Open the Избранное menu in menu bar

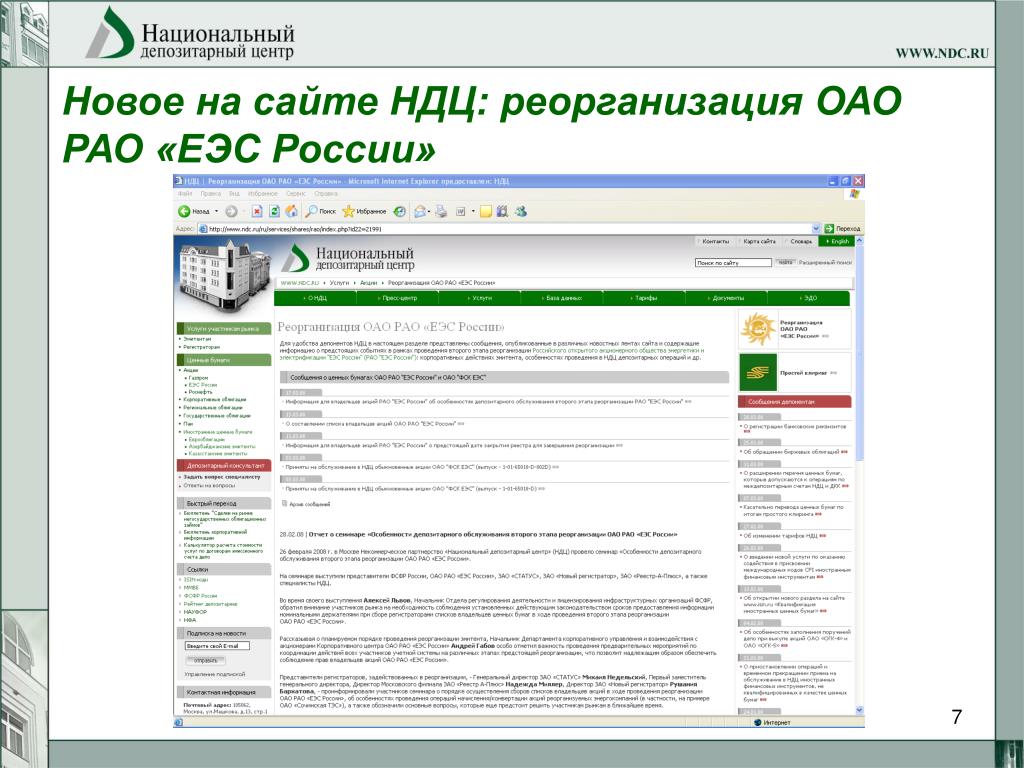263,193
